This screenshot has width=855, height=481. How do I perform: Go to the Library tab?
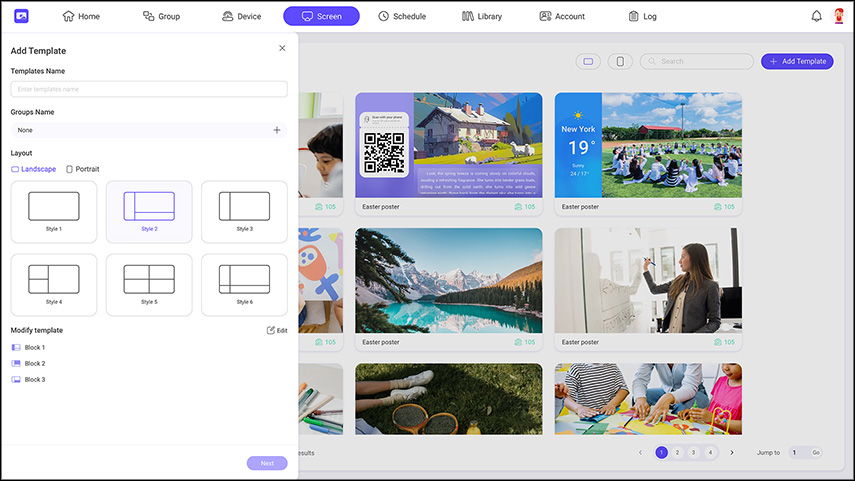click(482, 16)
